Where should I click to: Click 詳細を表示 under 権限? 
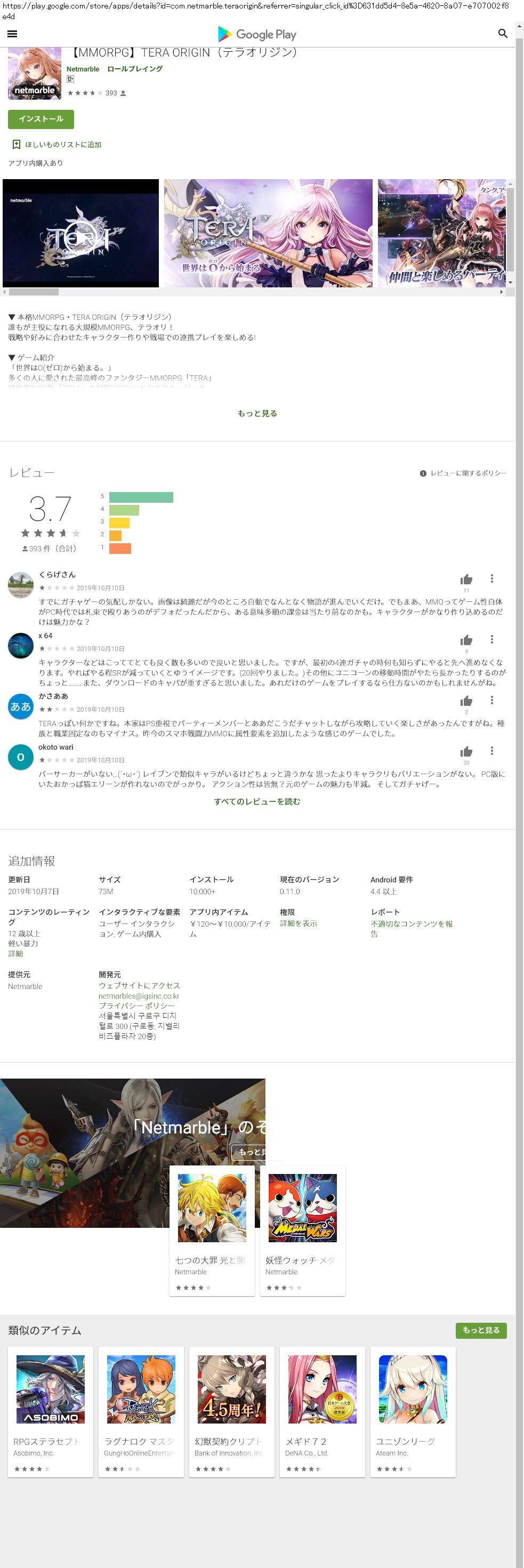point(298,923)
